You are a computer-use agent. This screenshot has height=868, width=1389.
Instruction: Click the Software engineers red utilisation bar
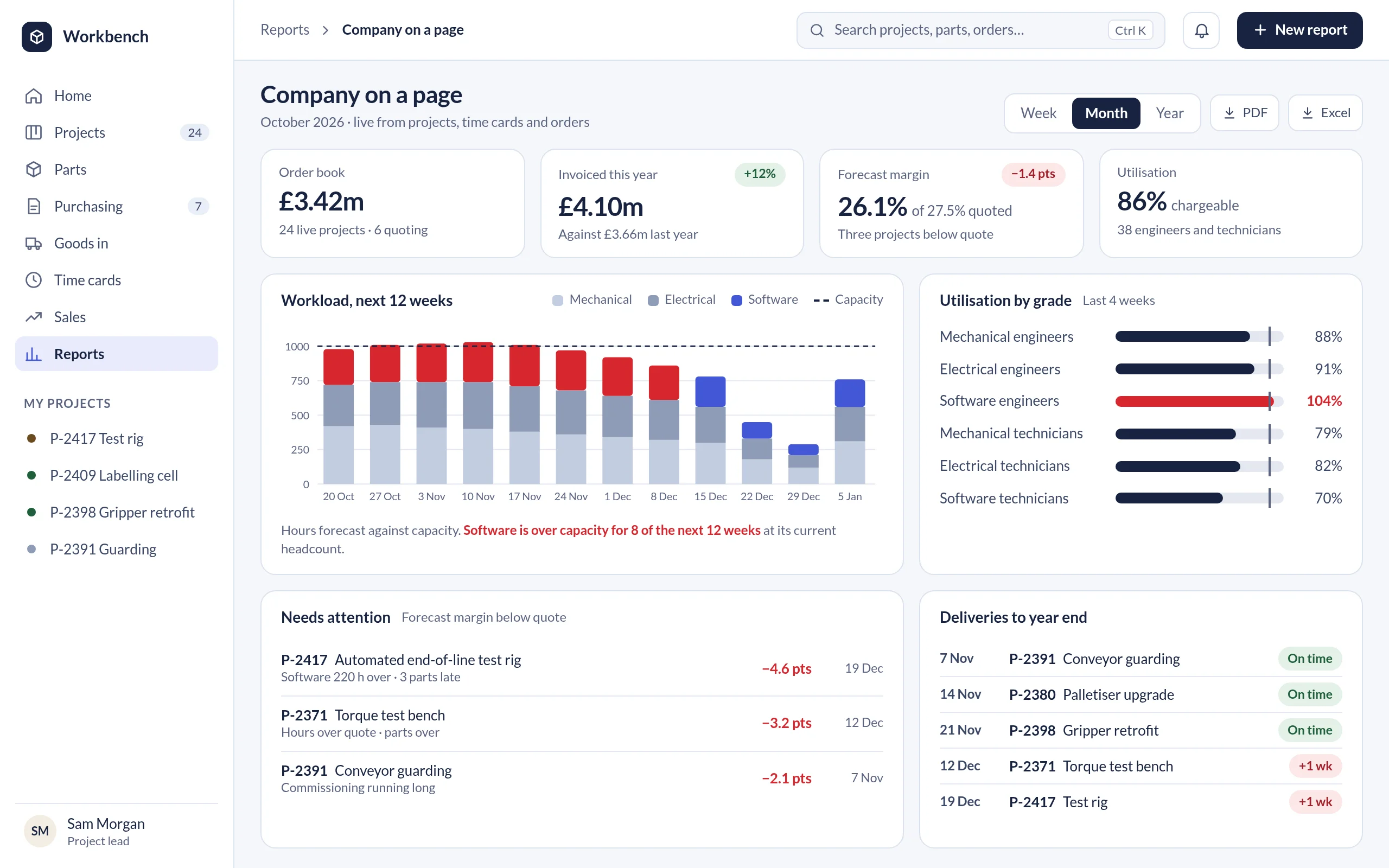[1194, 401]
